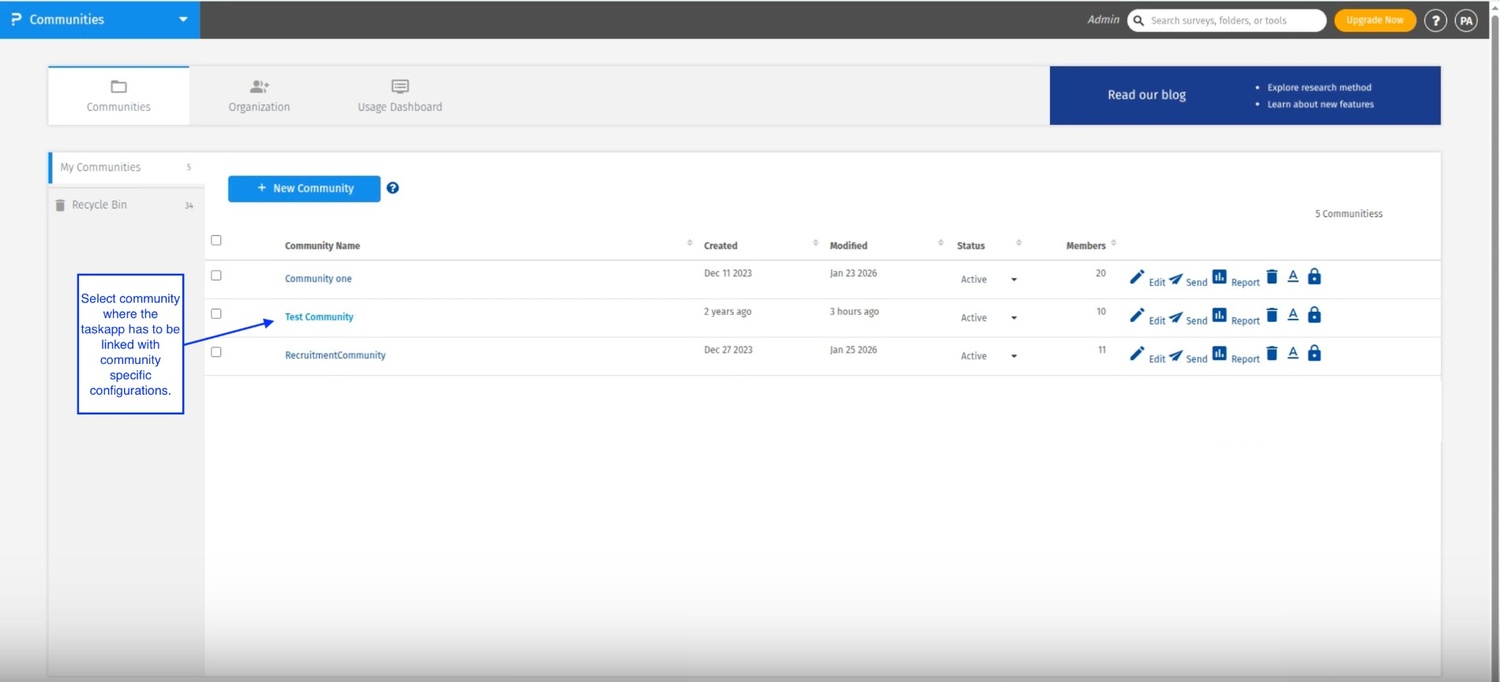This screenshot has width=1500, height=682.
Task: Click the Edit pencil icon for Test Community
Action: (x=1137, y=315)
